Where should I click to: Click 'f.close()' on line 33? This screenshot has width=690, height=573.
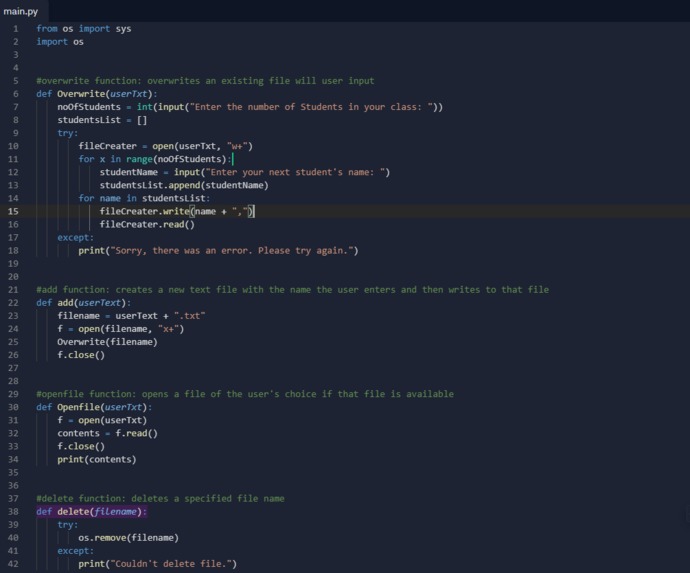click(81, 446)
